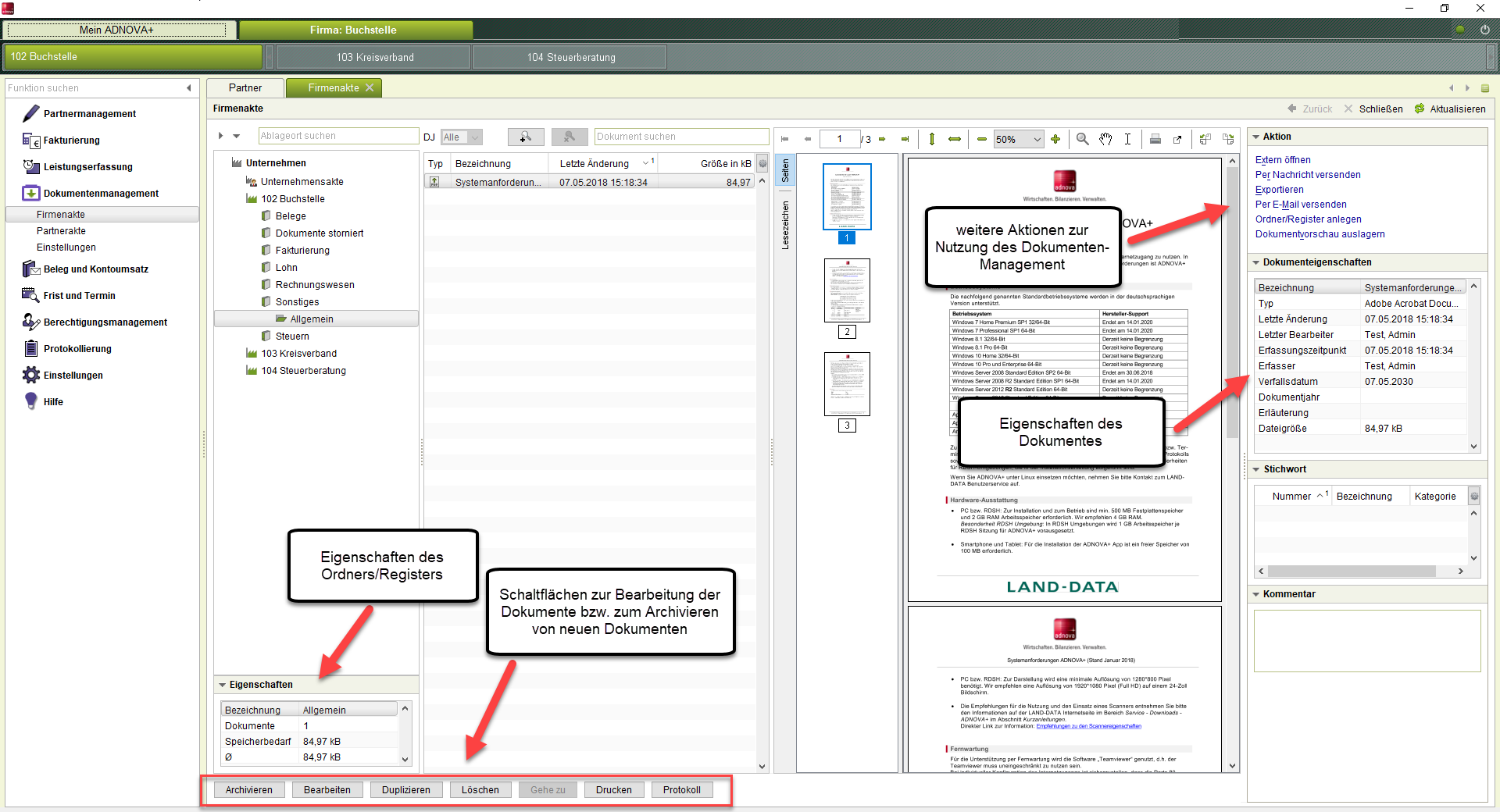1500x812 pixels.
Task: Select the Systemanforderun... document row
Action: (x=590, y=182)
